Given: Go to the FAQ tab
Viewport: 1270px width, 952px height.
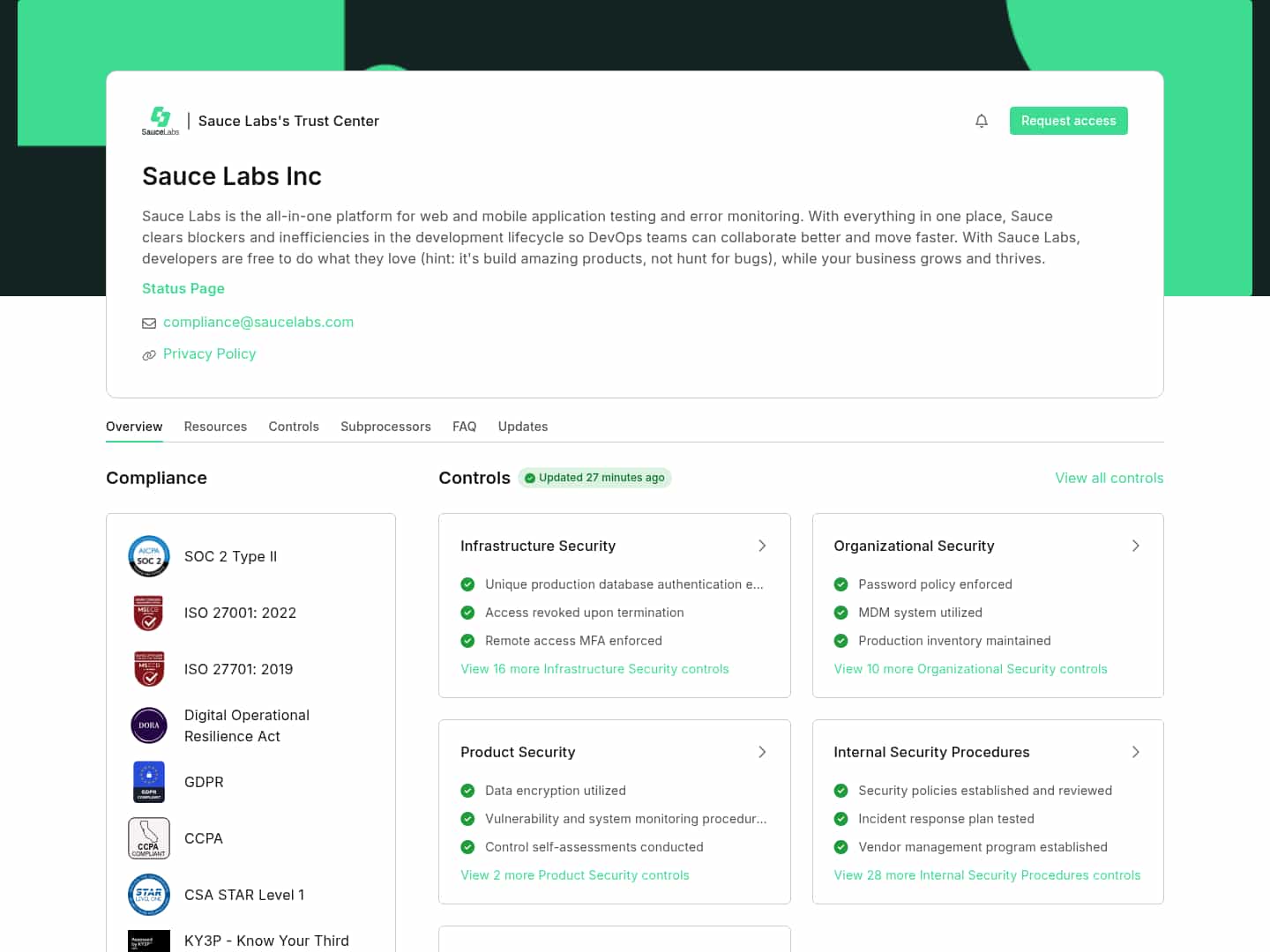Looking at the screenshot, I should tap(465, 427).
